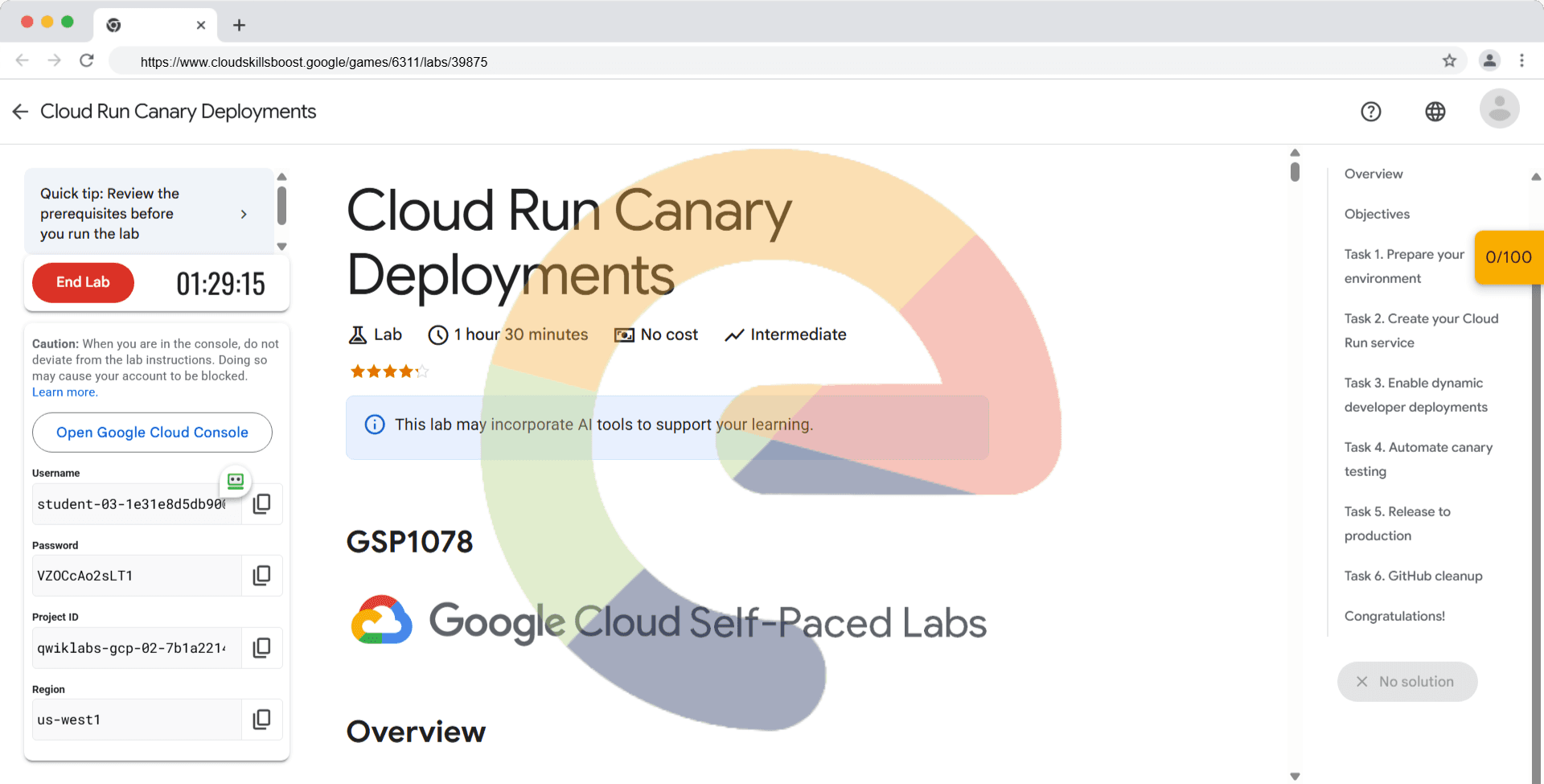Image resolution: width=1544 pixels, height=784 pixels.
Task: Click the info icon in AI tools notice
Action: point(375,425)
